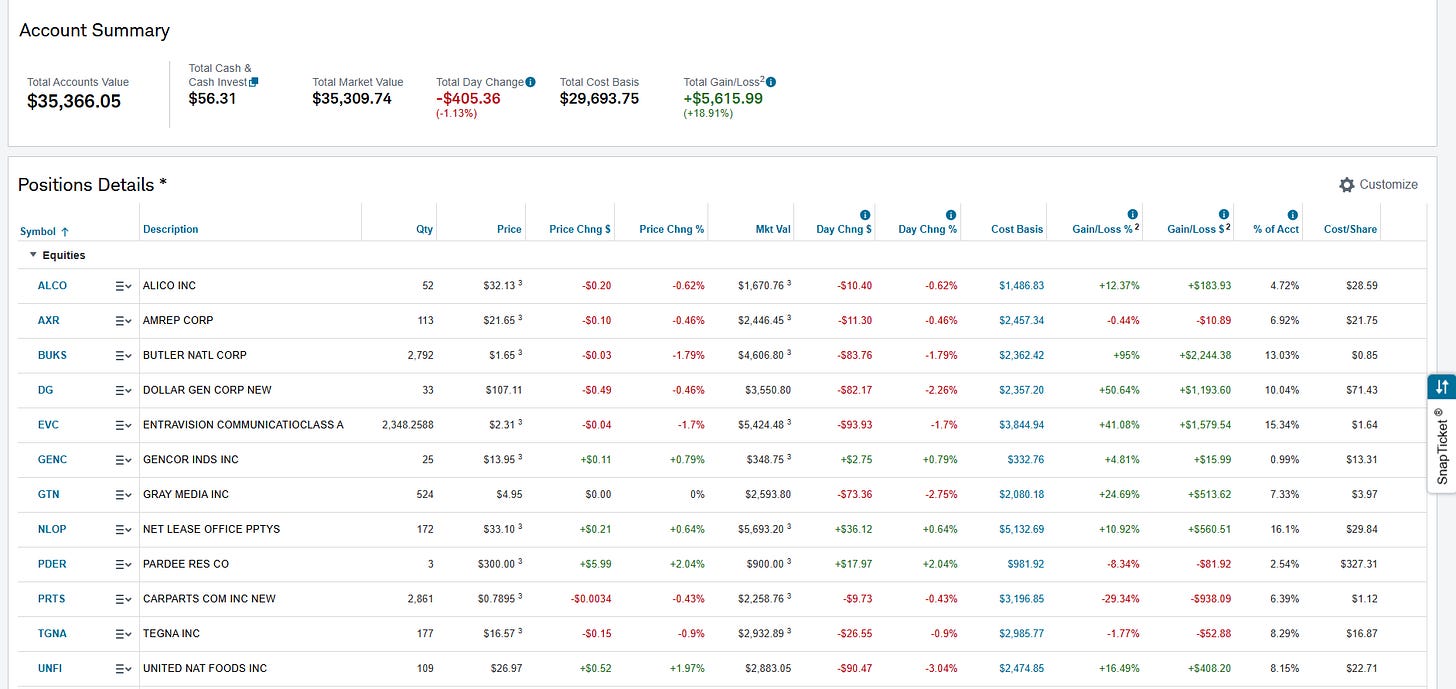The image size is (1456, 689).
Task: Open the PDER symbol link
Action: coord(52,564)
